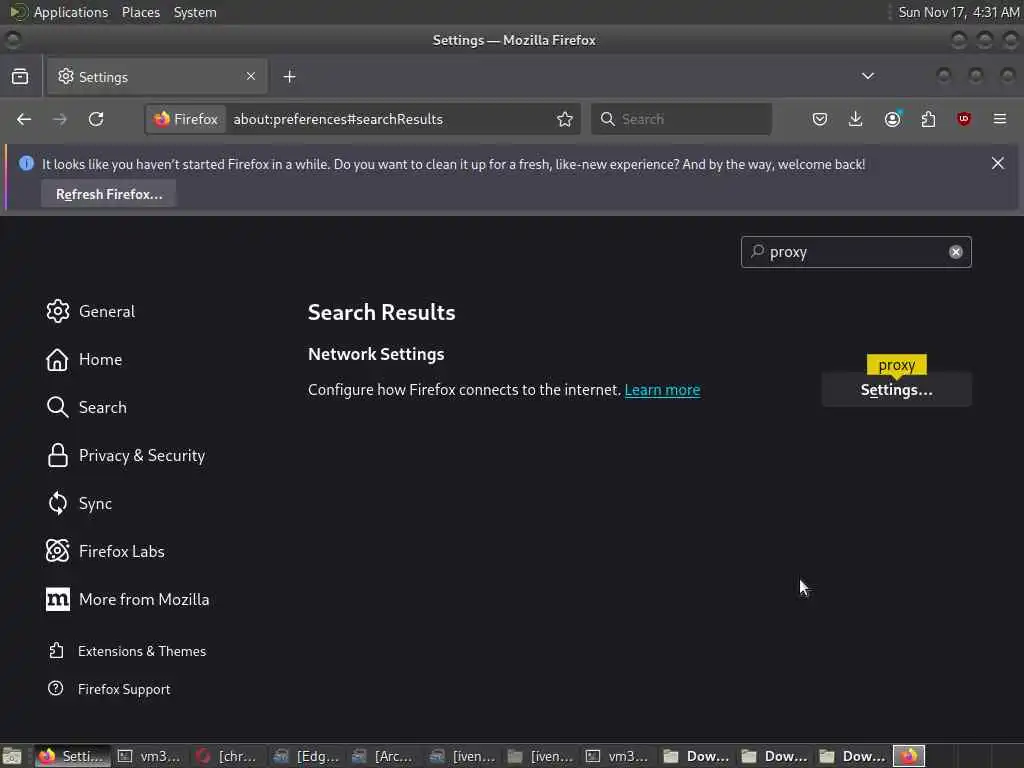This screenshot has height=768, width=1024.
Task: Open the System menu in top panel
Action: pyautogui.click(x=195, y=12)
